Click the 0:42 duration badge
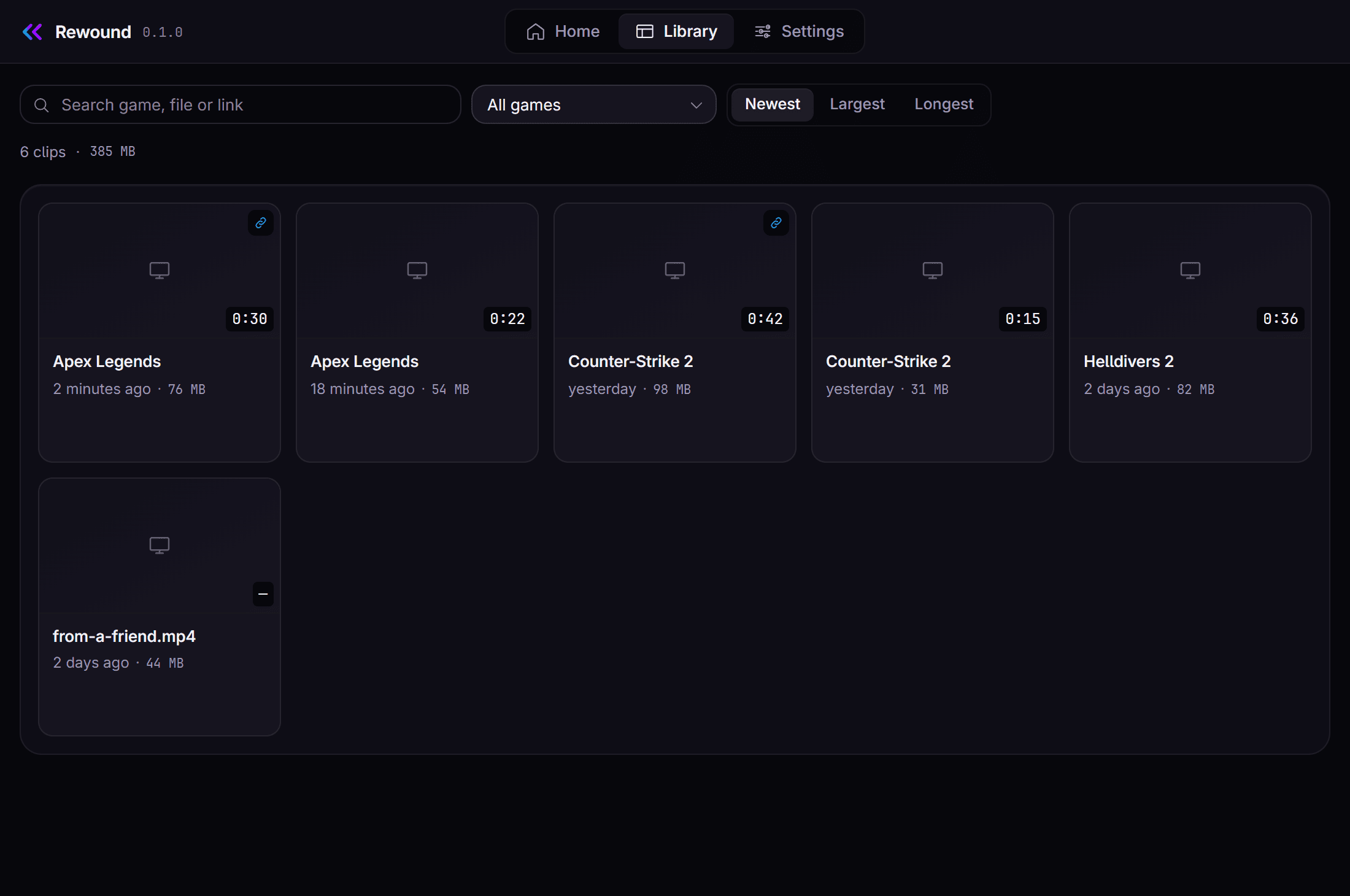The height and width of the screenshot is (896, 1350). [765, 319]
